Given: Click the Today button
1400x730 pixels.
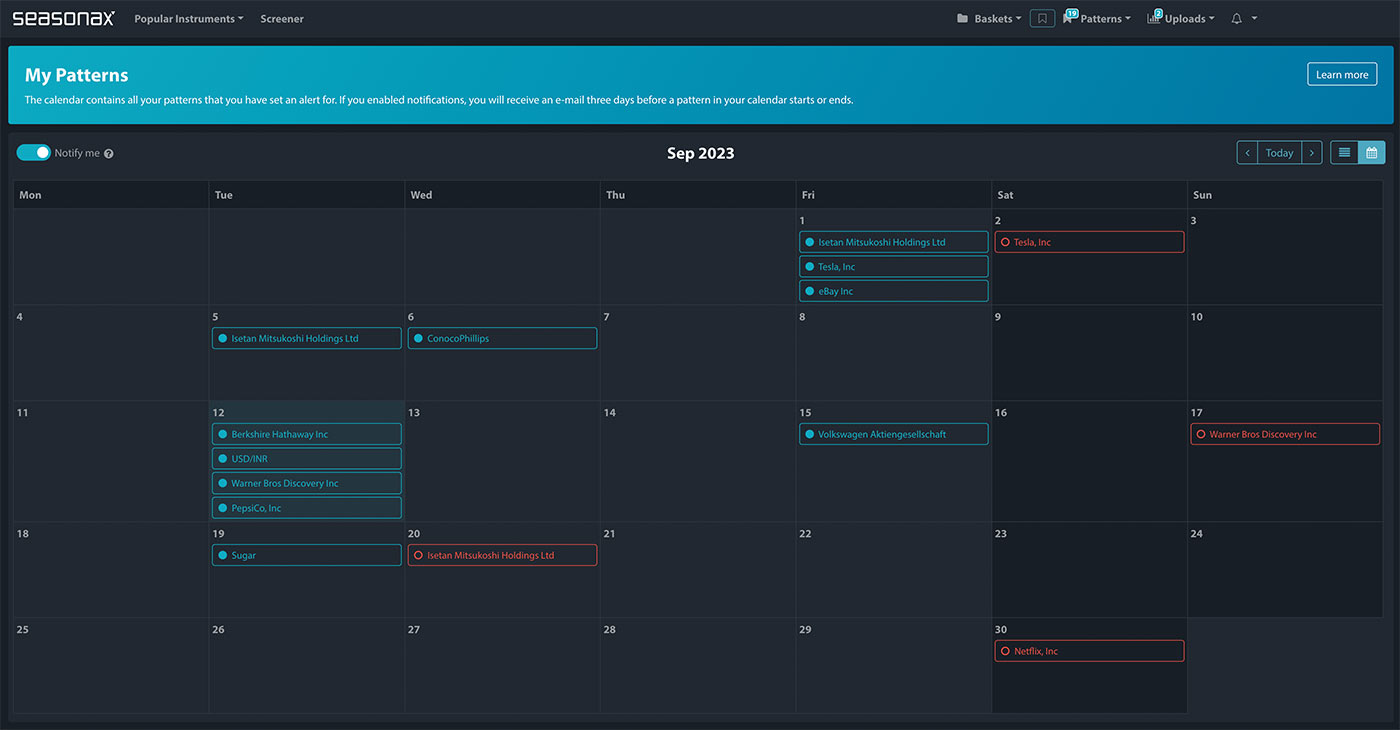Looking at the screenshot, I should (x=1279, y=153).
